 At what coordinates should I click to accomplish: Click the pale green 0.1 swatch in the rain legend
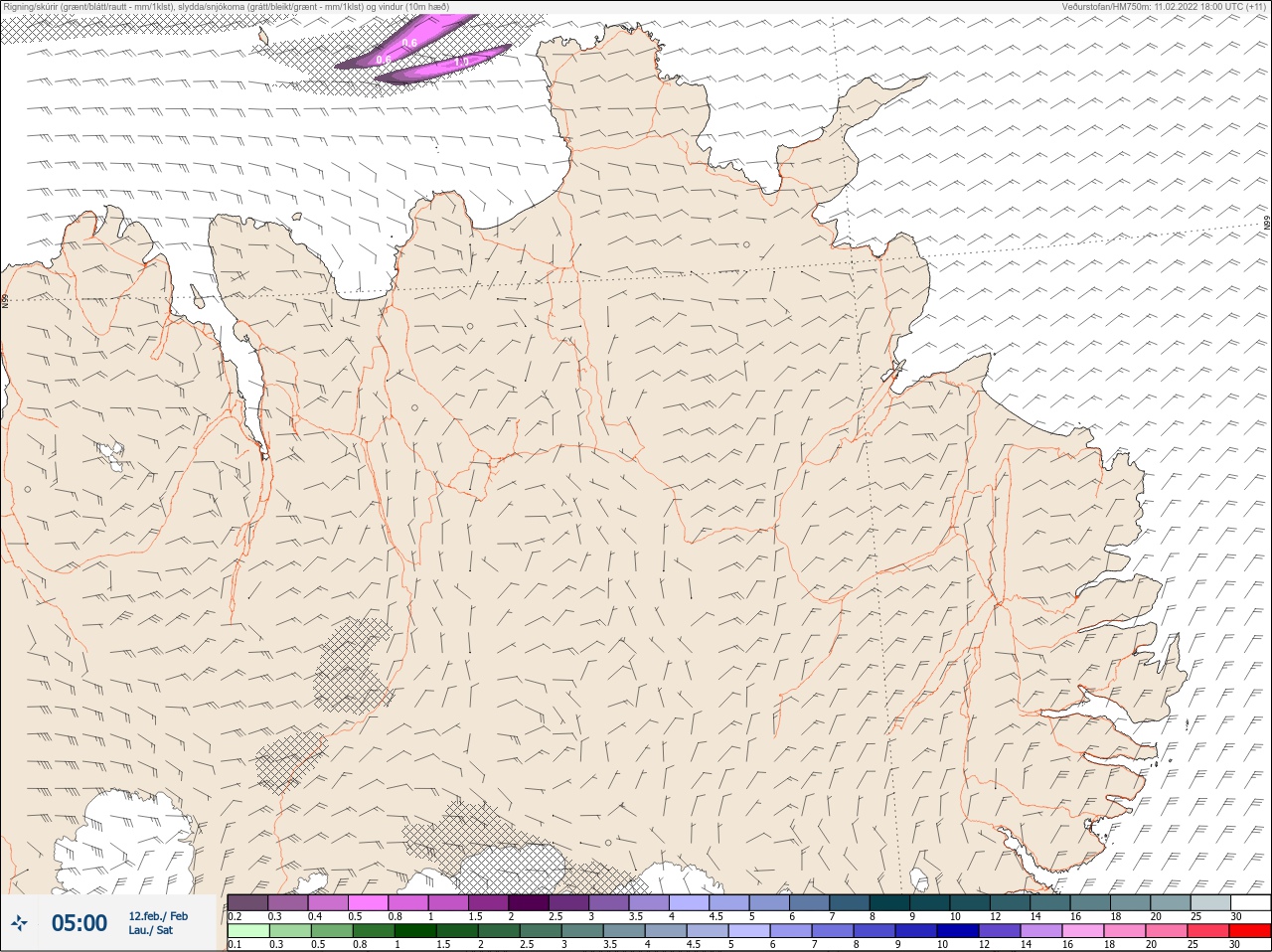pos(248,930)
